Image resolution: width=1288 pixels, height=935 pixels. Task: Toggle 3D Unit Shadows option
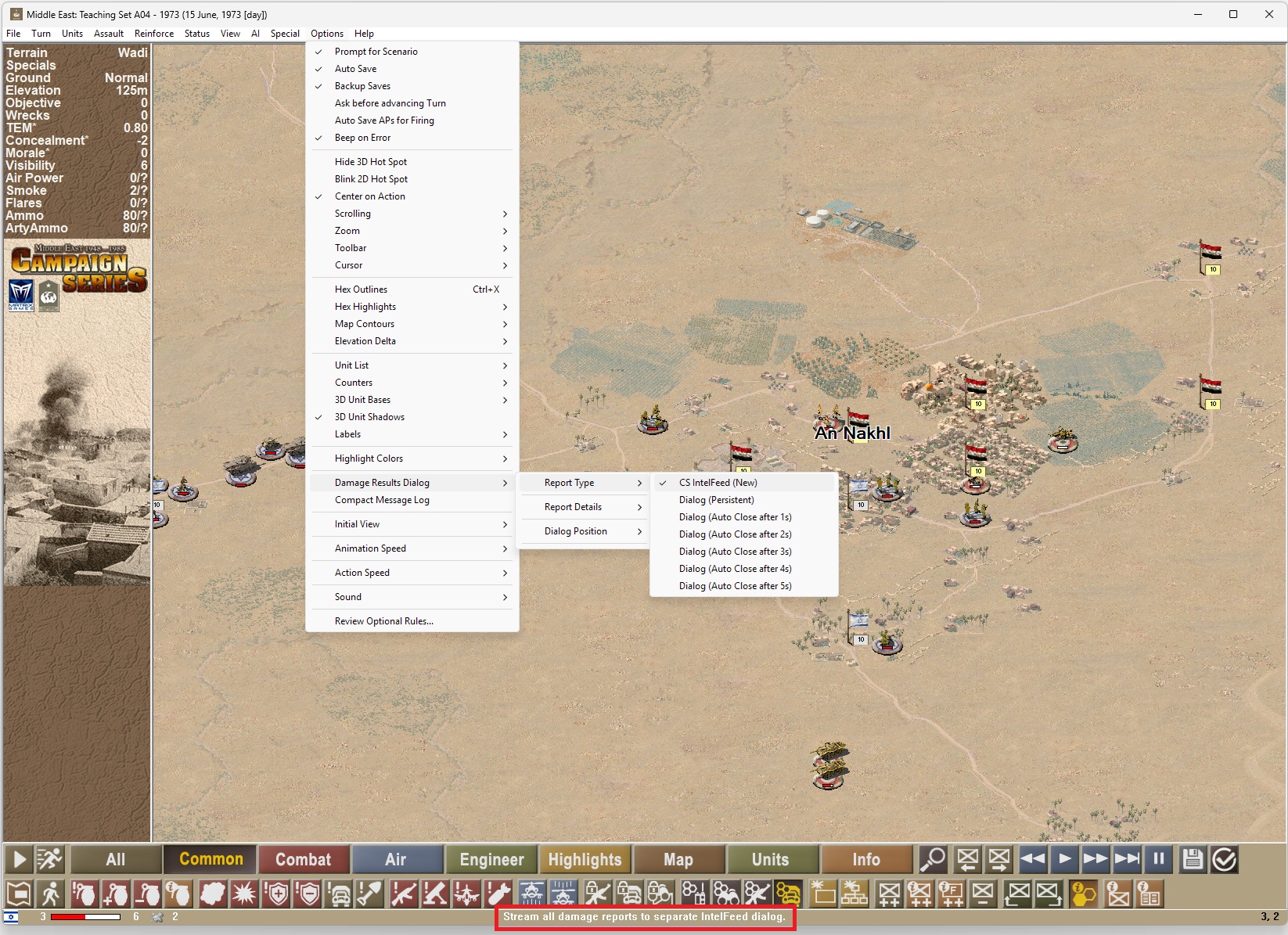[x=412, y=417]
